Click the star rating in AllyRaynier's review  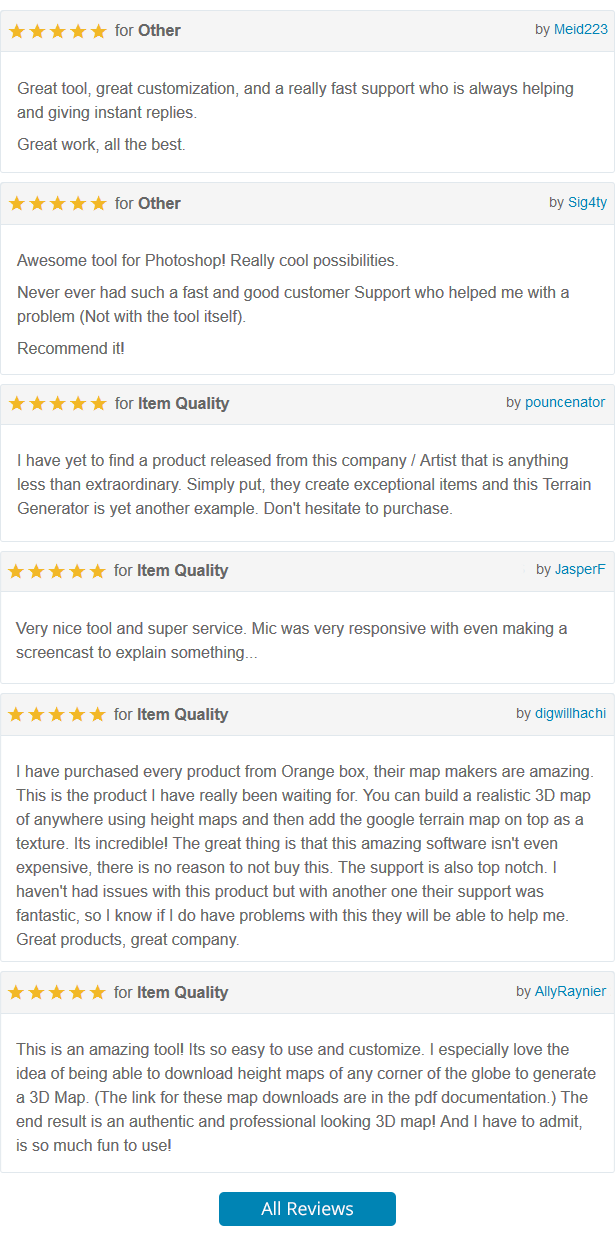(x=56, y=993)
